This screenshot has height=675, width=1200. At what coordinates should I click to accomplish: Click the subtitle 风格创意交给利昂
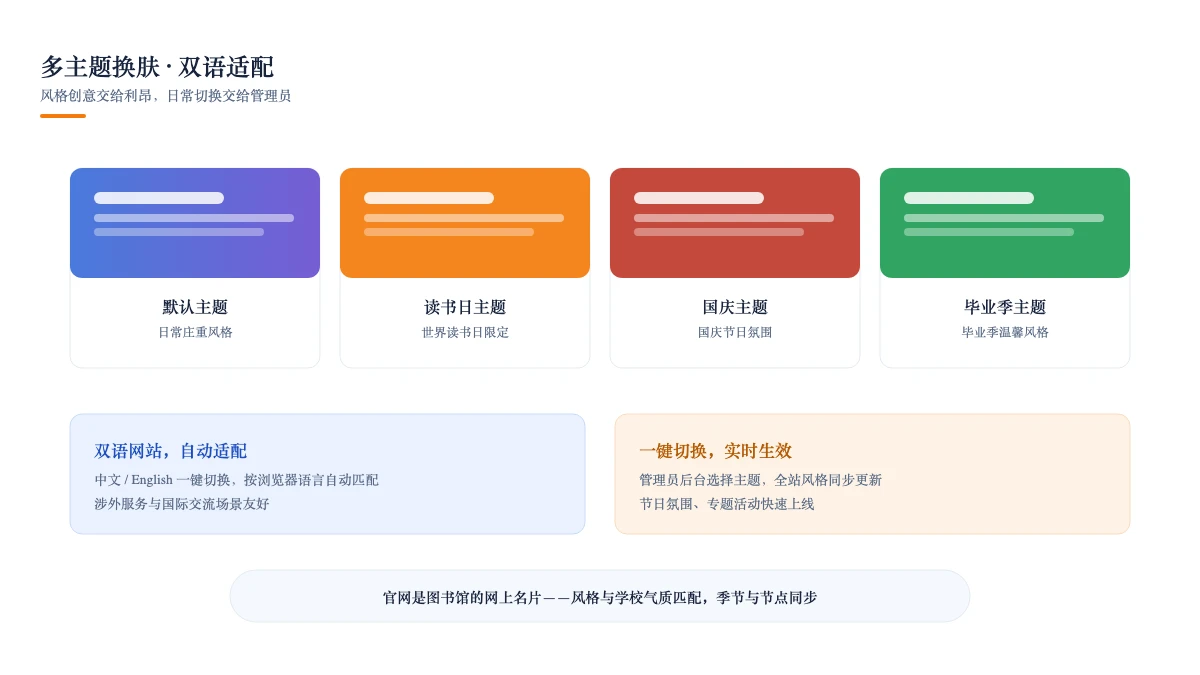click(166, 96)
